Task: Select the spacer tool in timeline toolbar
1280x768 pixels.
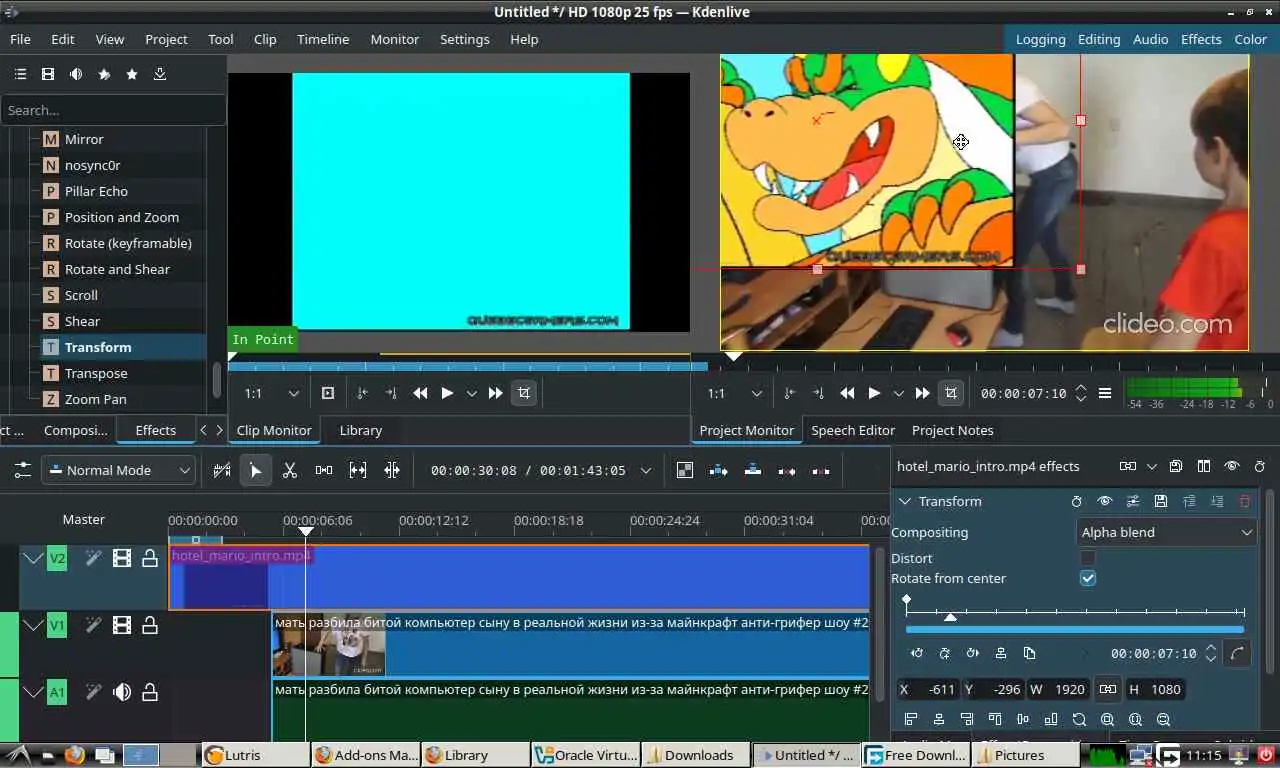Action: [x=324, y=470]
